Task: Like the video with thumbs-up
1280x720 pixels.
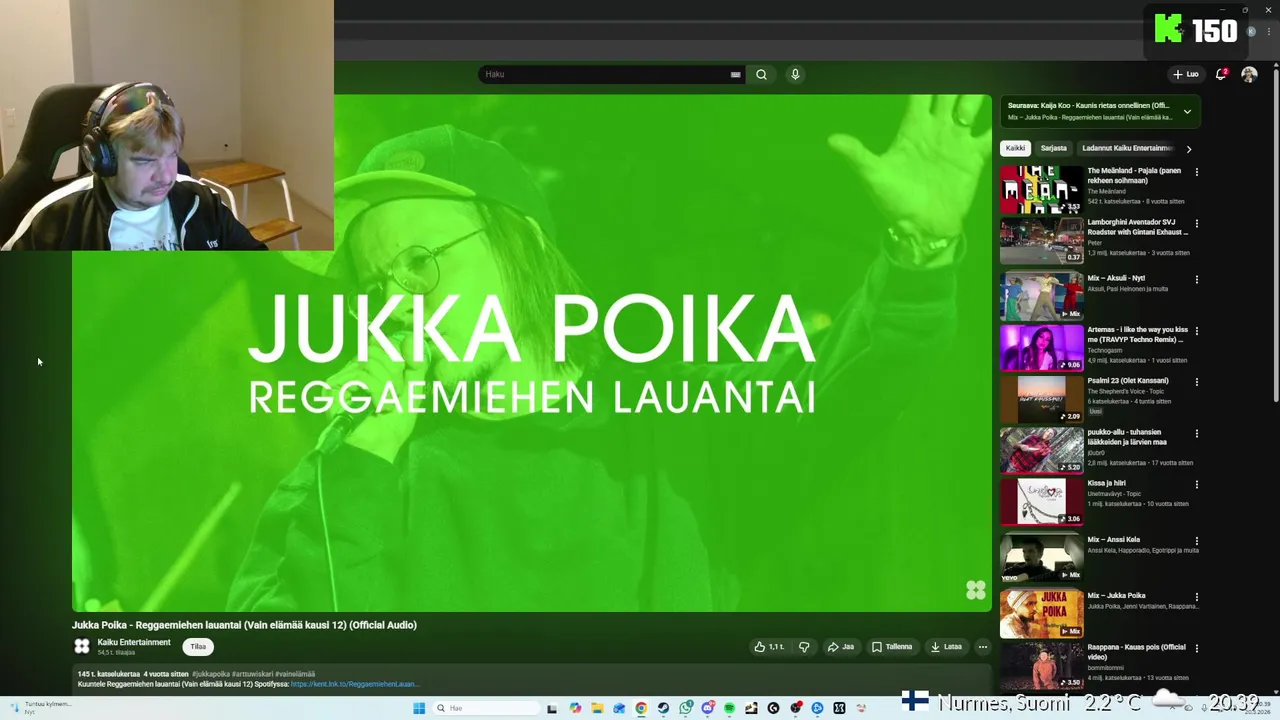Action: pyautogui.click(x=769, y=647)
